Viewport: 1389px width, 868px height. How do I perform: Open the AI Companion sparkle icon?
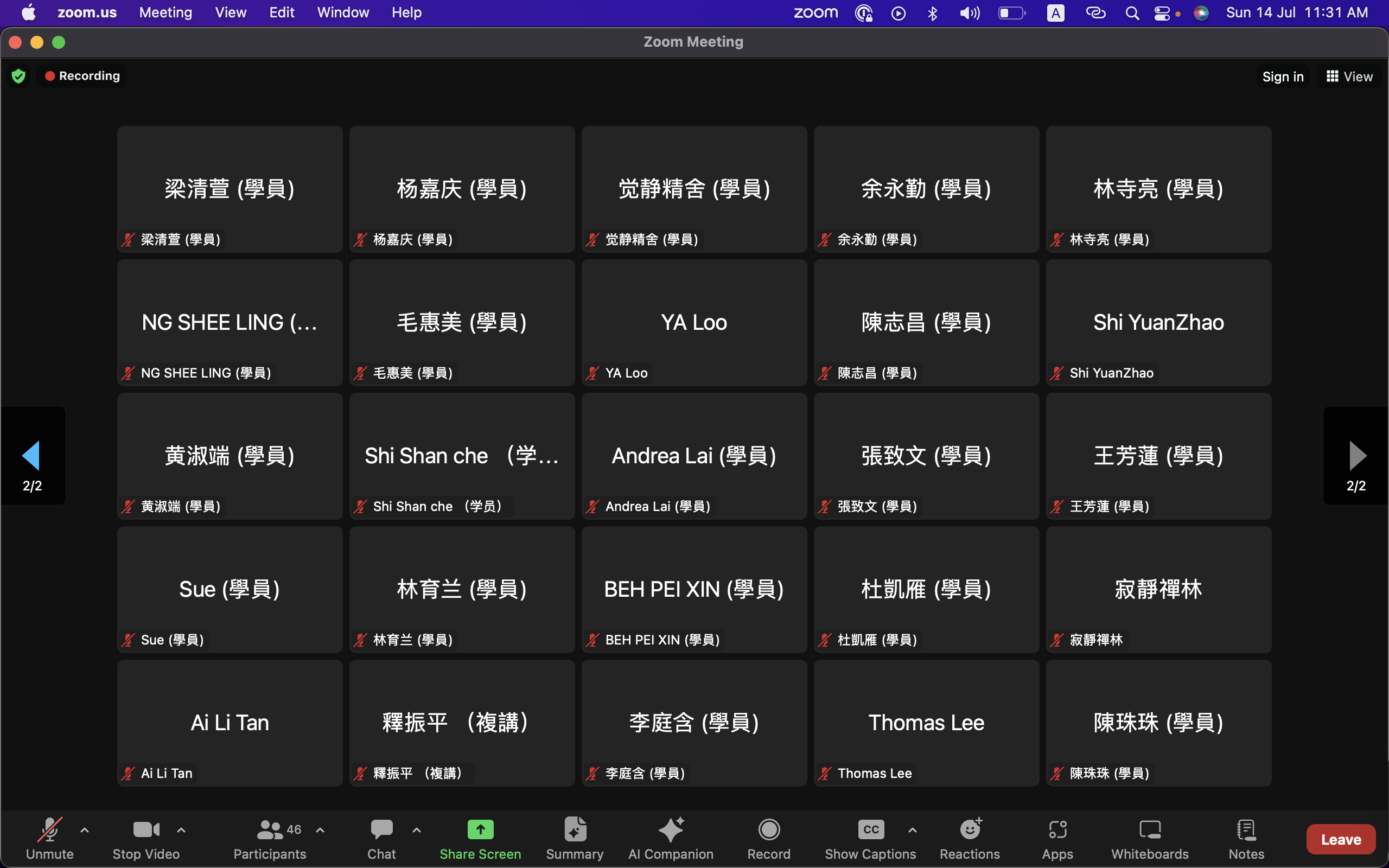point(671,830)
